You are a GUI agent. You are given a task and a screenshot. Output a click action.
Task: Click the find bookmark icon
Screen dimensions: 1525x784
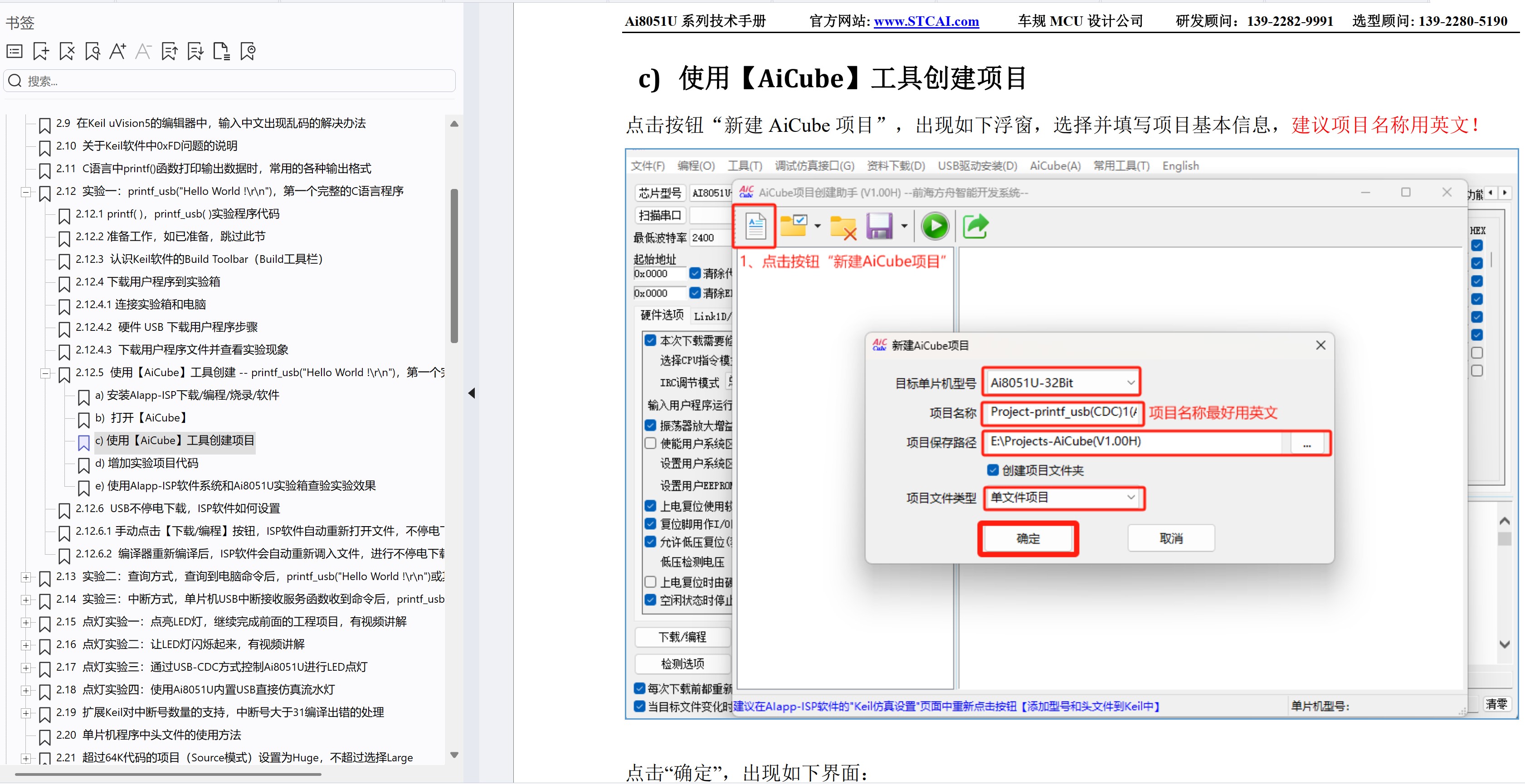tap(93, 52)
